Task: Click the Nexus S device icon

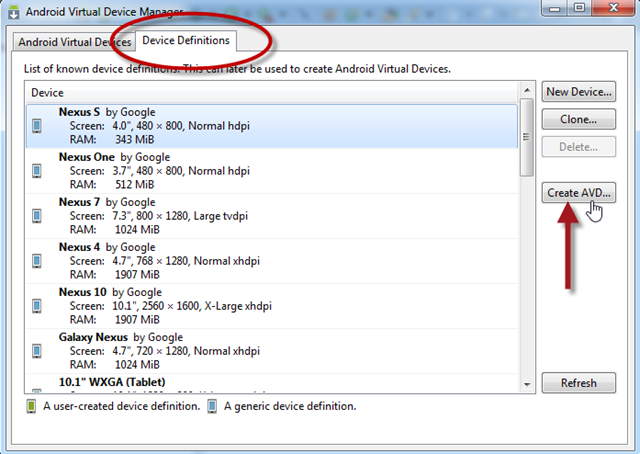Action: tap(37, 126)
